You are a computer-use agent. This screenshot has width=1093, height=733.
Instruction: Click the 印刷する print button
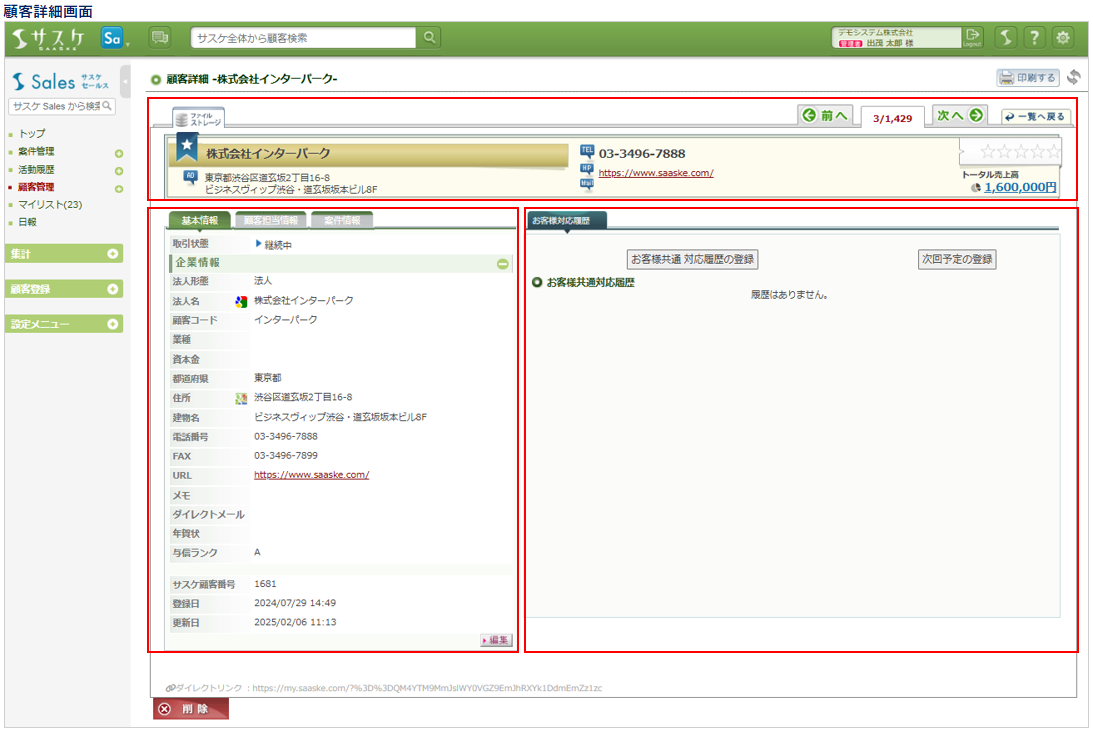click(x=1028, y=77)
